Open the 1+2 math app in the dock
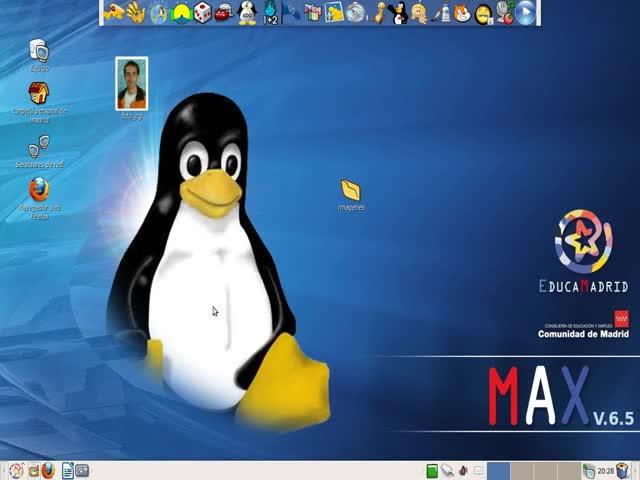Image resolution: width=640 pixels, height=480 pixels. (270, 13)
